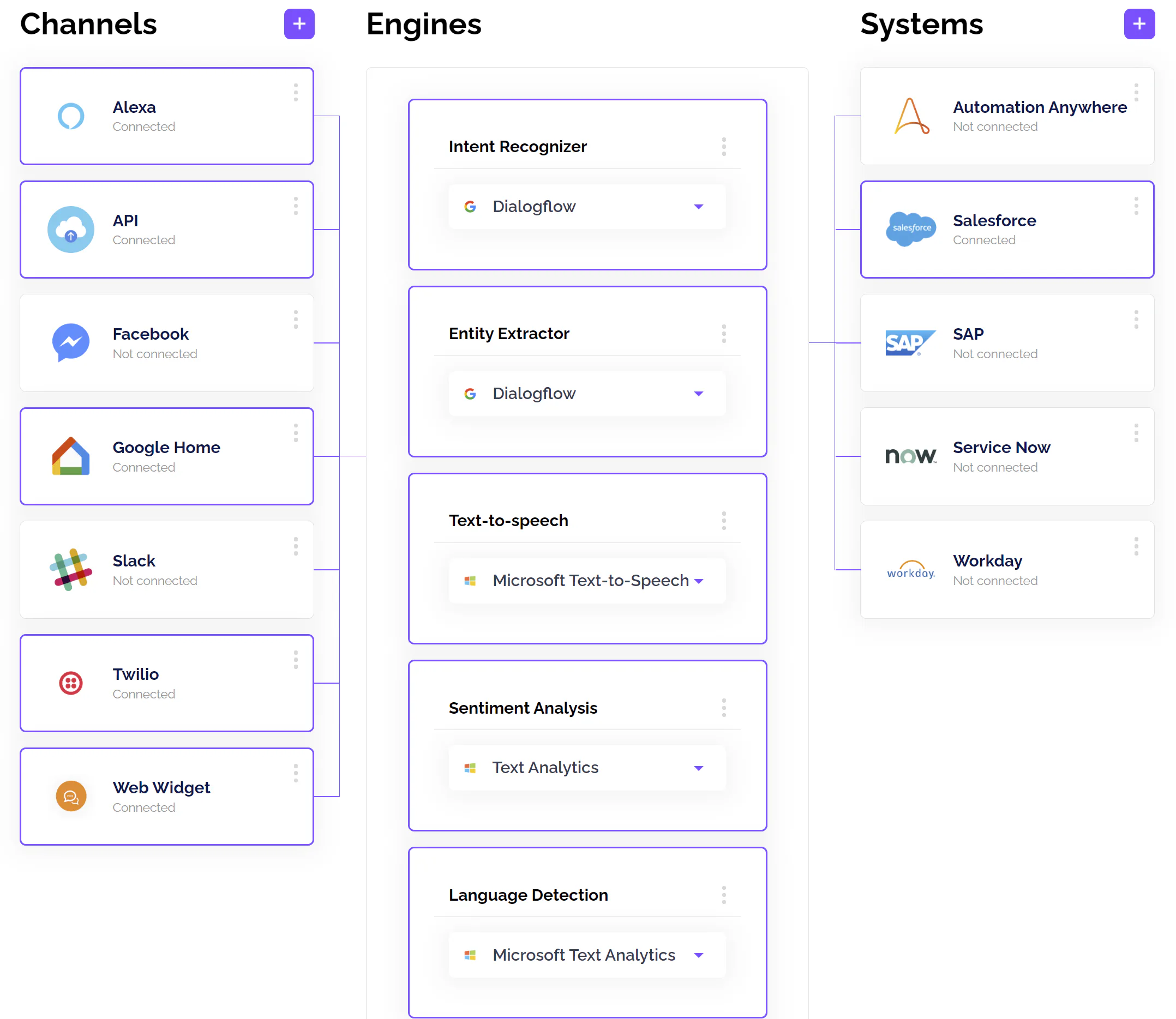Add a new channel with plus button
Viewport: 1176px width, 1019px height.
pos(299,24)
